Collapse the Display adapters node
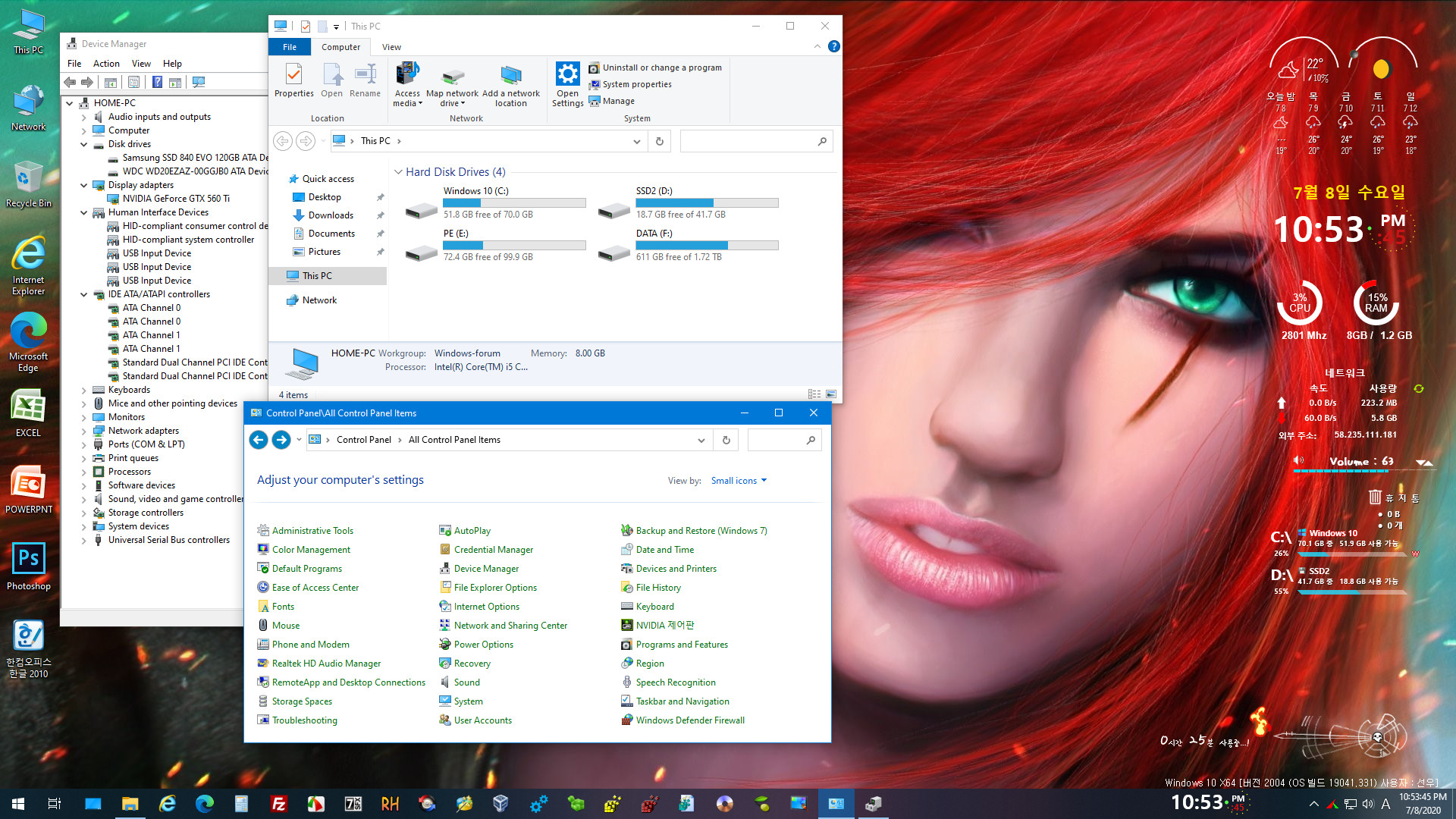The height and width of the screenshot is (819, 1456). click(83, 185)
